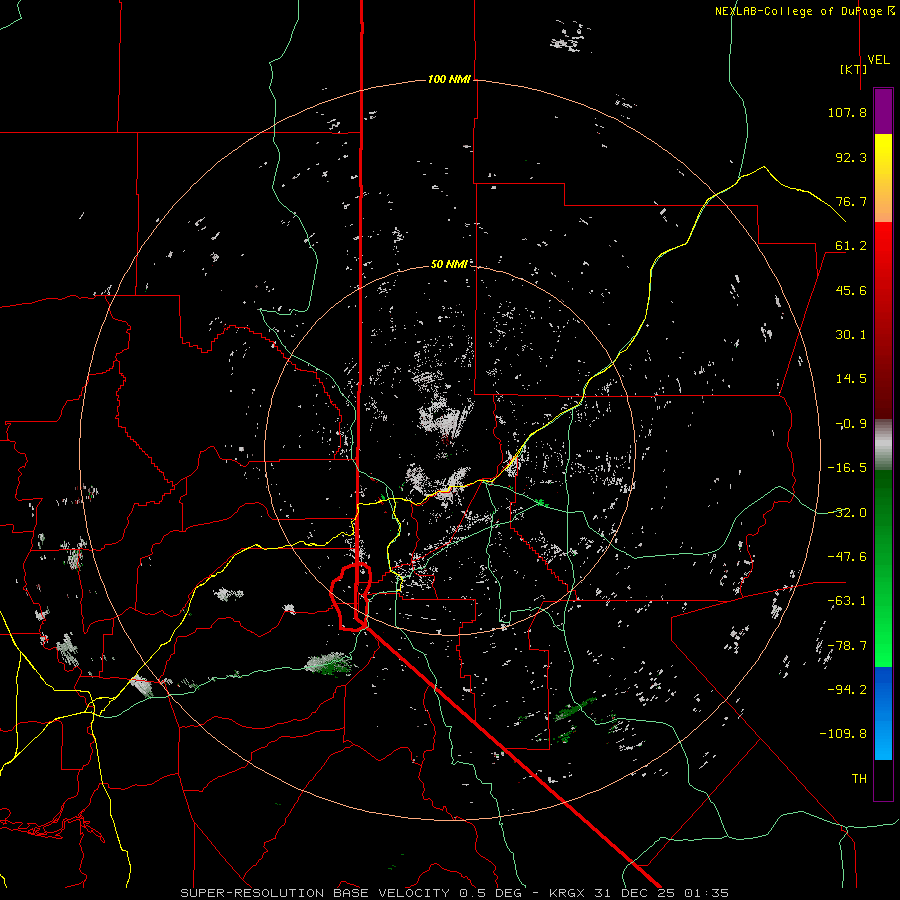
Task: Select the 61.2 legend value
Action: [851, 246]
